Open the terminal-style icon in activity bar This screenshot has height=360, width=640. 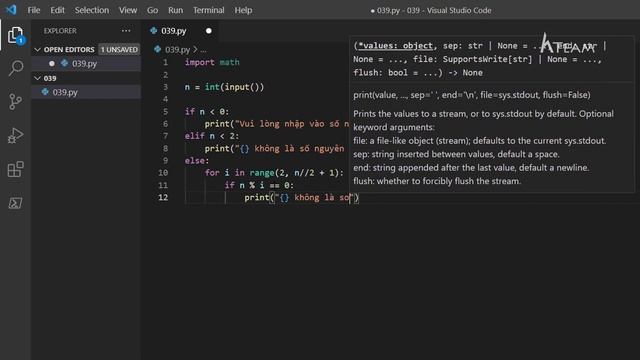pos(16,203)
